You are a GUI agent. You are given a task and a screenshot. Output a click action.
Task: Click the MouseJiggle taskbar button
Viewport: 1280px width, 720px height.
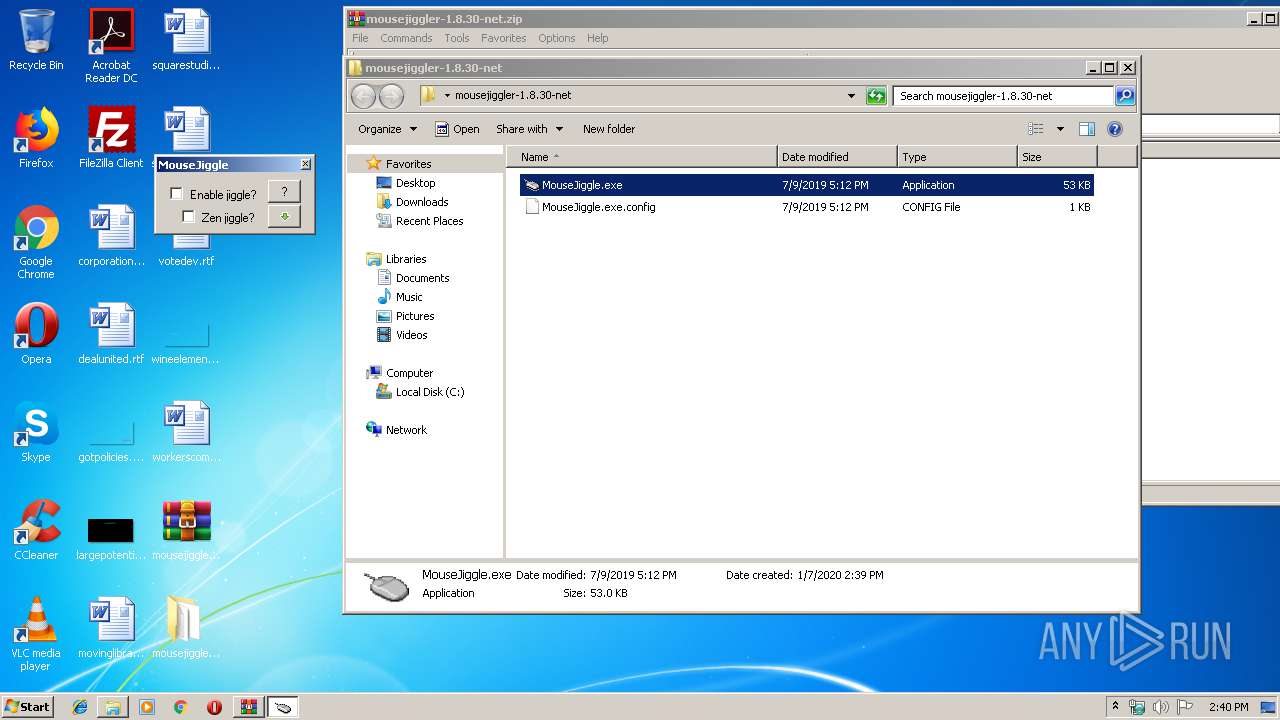(283, 707)
